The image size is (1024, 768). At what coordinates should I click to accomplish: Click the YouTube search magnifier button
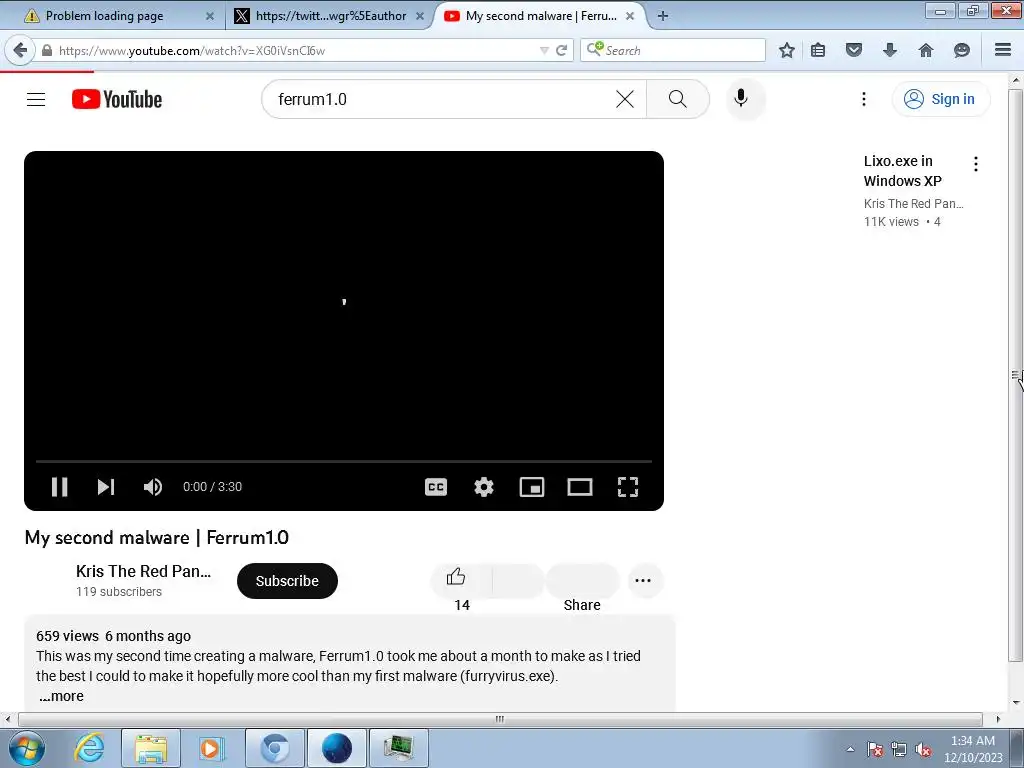click(678, 99)
